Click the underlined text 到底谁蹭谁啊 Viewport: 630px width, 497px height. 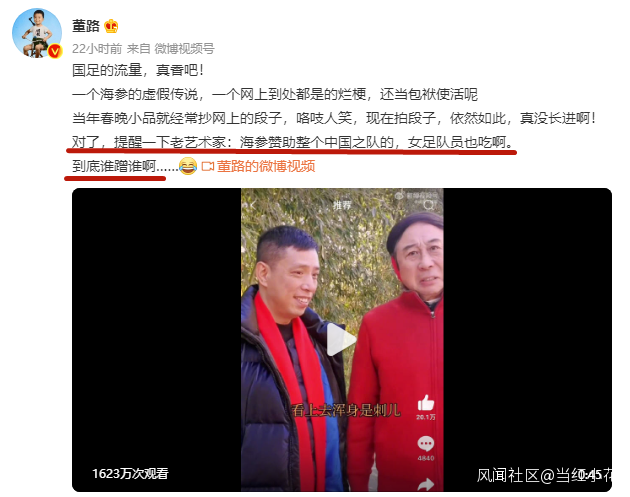tap(114, 166)
